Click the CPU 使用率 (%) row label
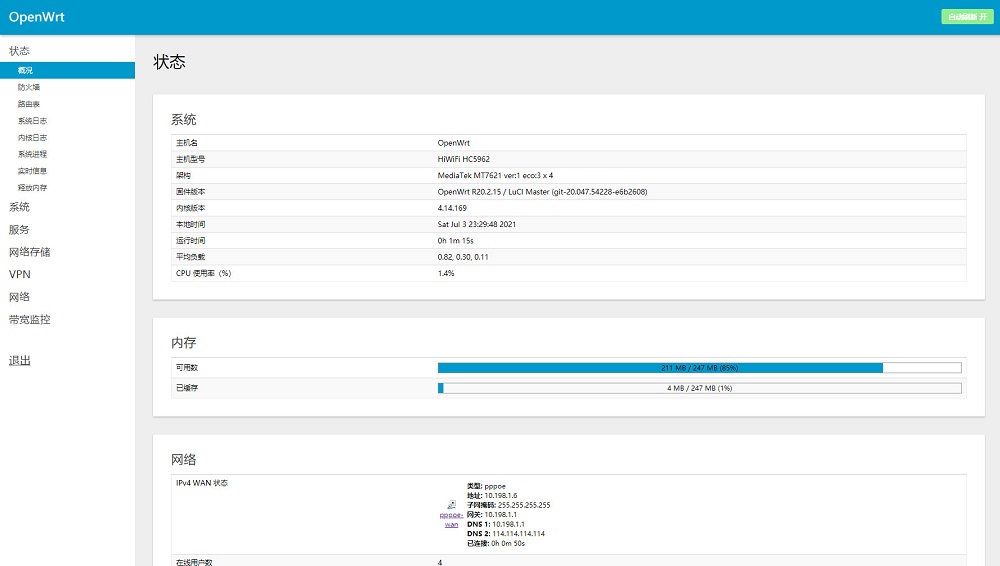 click(x=203, y=273)
